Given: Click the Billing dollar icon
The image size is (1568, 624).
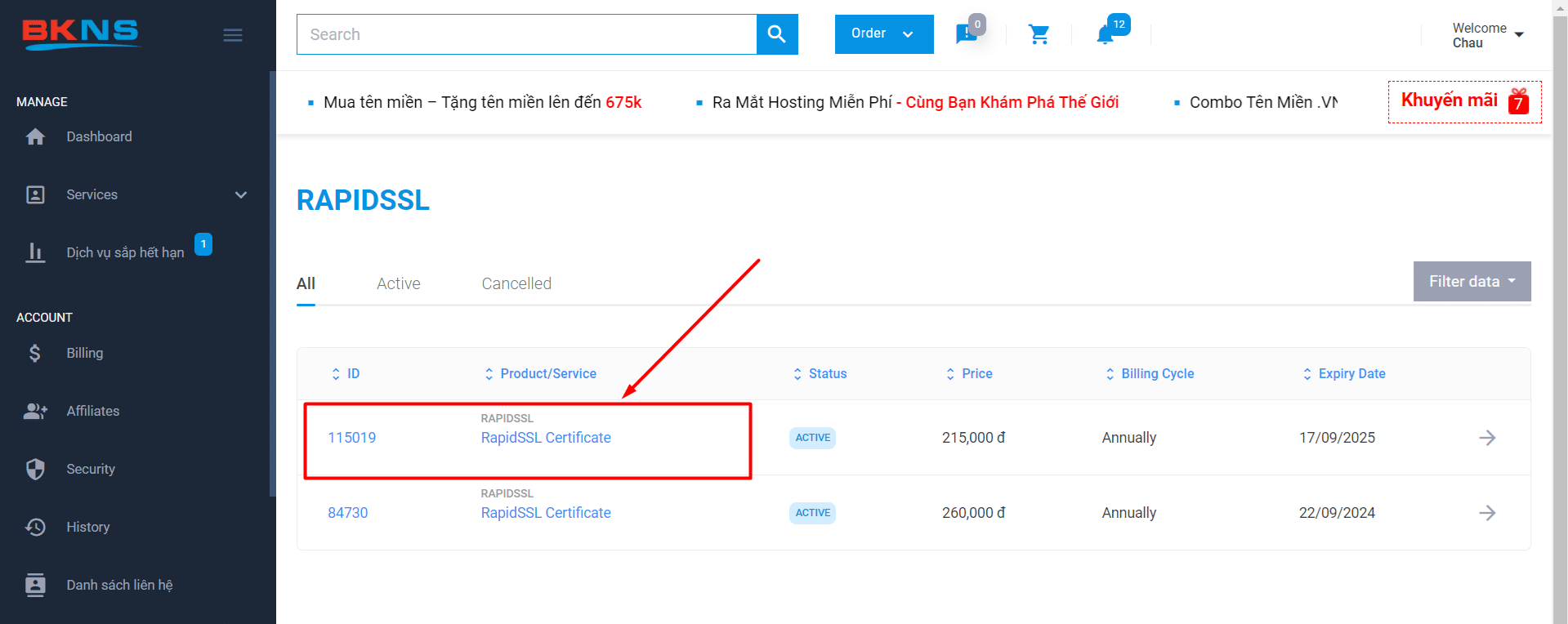Looking at the screenshot, I should coord(35,353).
